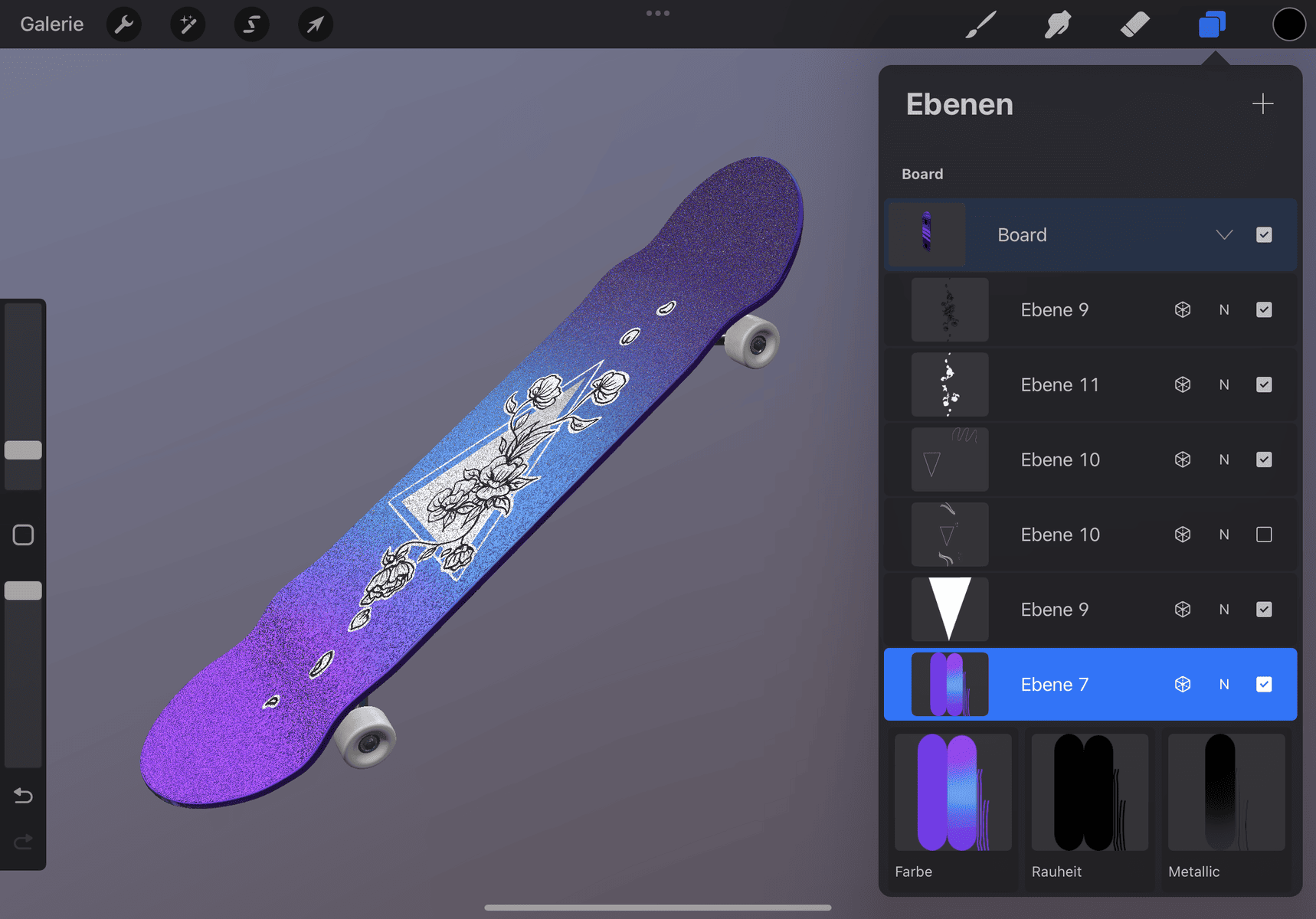Tap the white triangle Ebene 9 thumbnail
1316x919 pixels.
coord(950,610)
